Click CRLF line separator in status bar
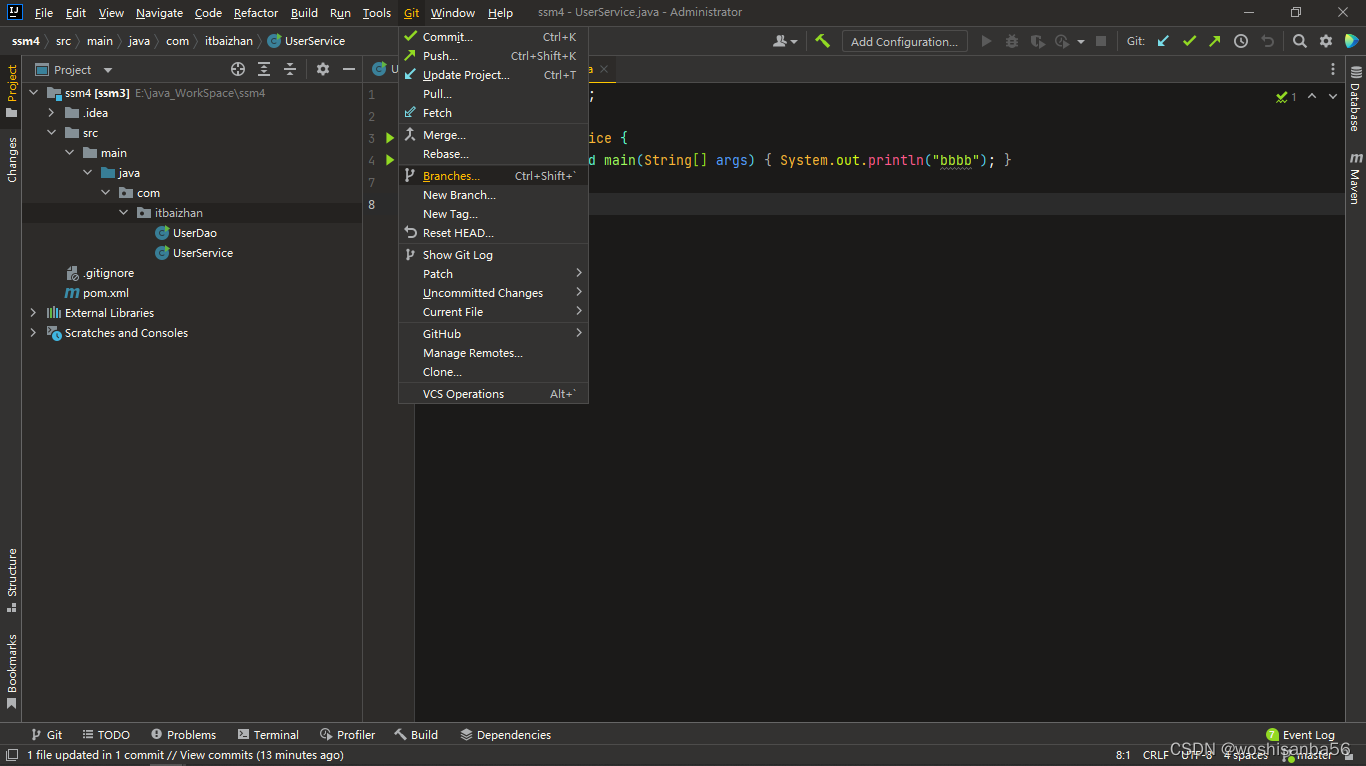The height and width of the screenshot is (766, 1366). [1155, 755]
